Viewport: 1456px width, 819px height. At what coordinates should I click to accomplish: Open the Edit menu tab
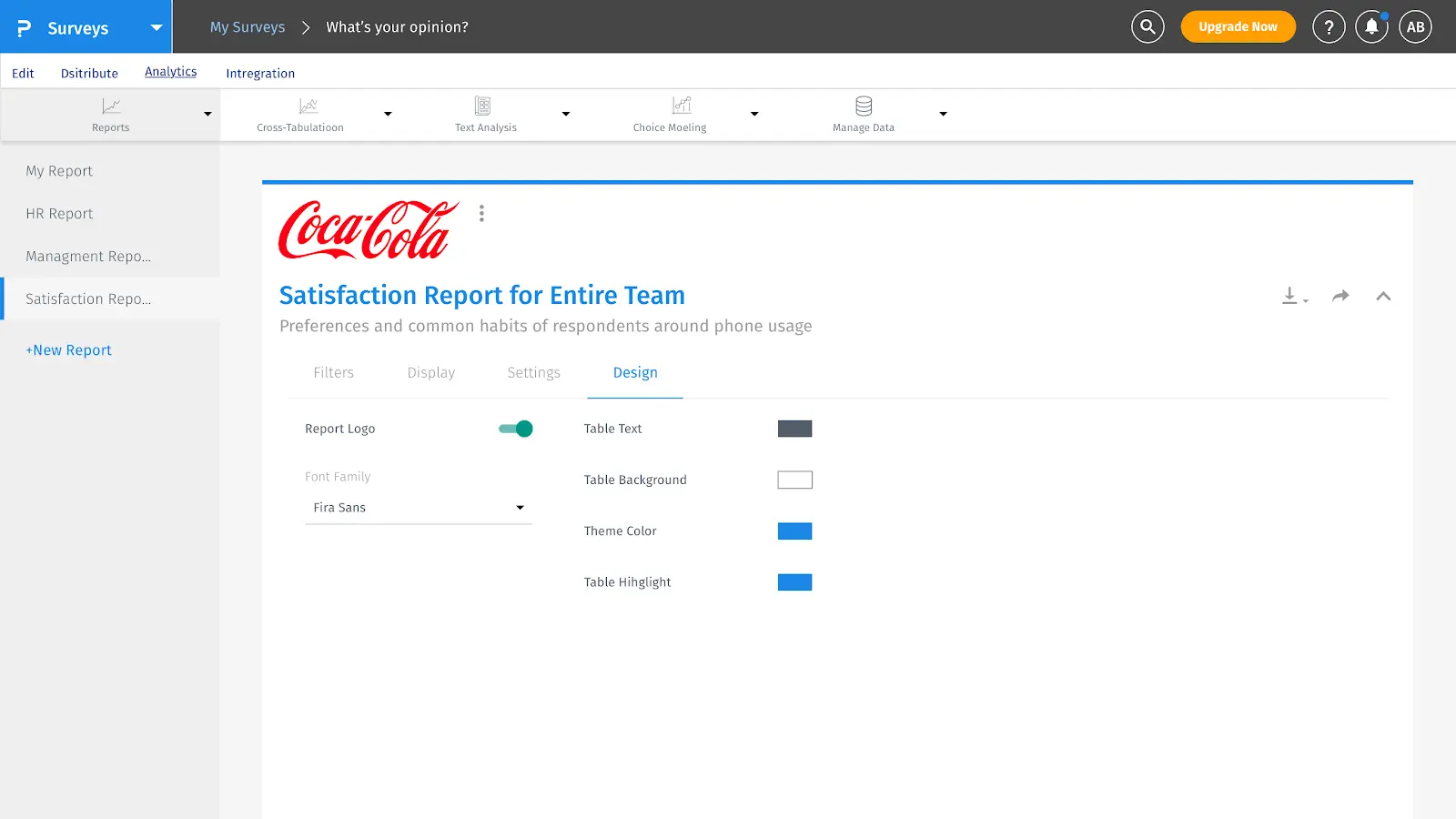(23, 73)
